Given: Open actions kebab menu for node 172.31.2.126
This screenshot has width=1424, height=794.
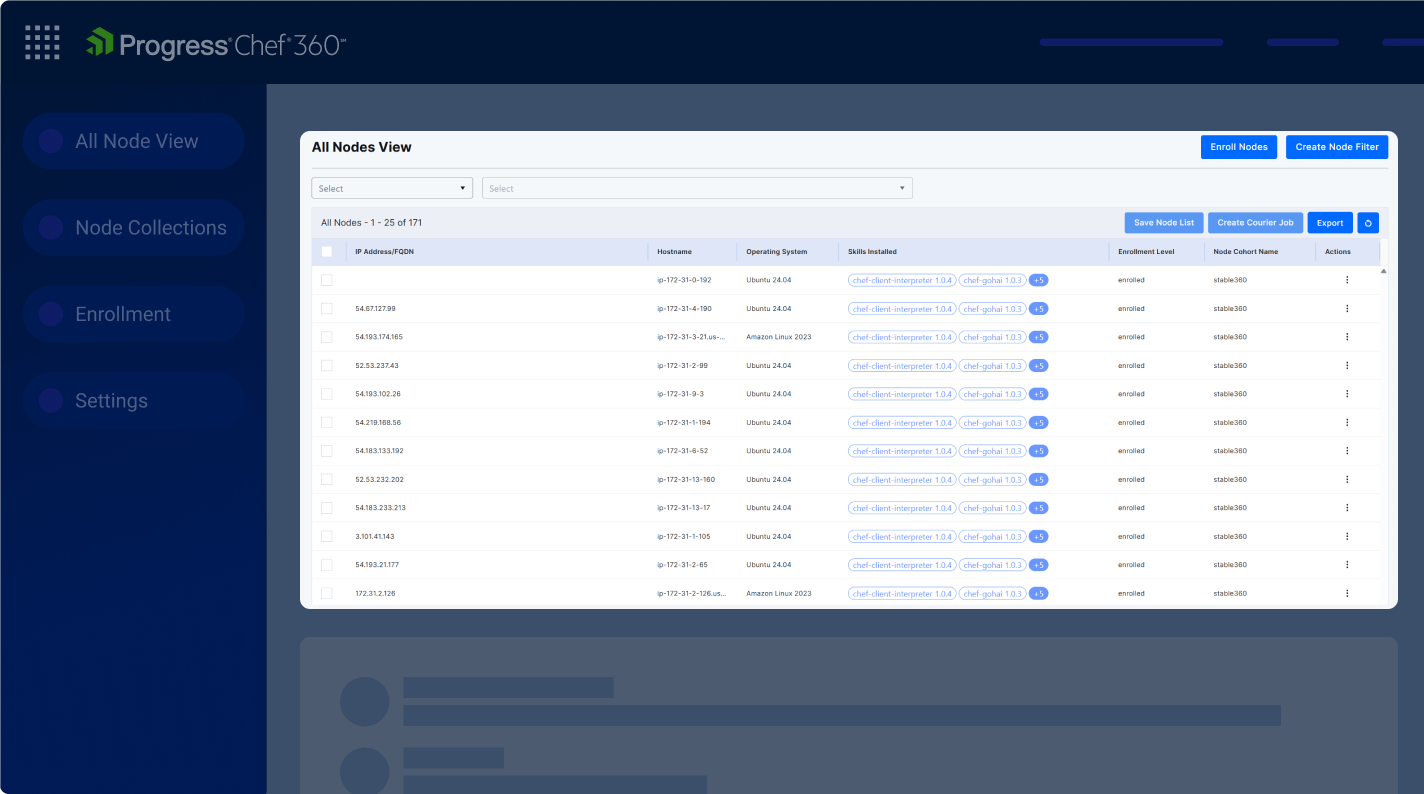Looking at the screenshot, I should click(1347, 593).
